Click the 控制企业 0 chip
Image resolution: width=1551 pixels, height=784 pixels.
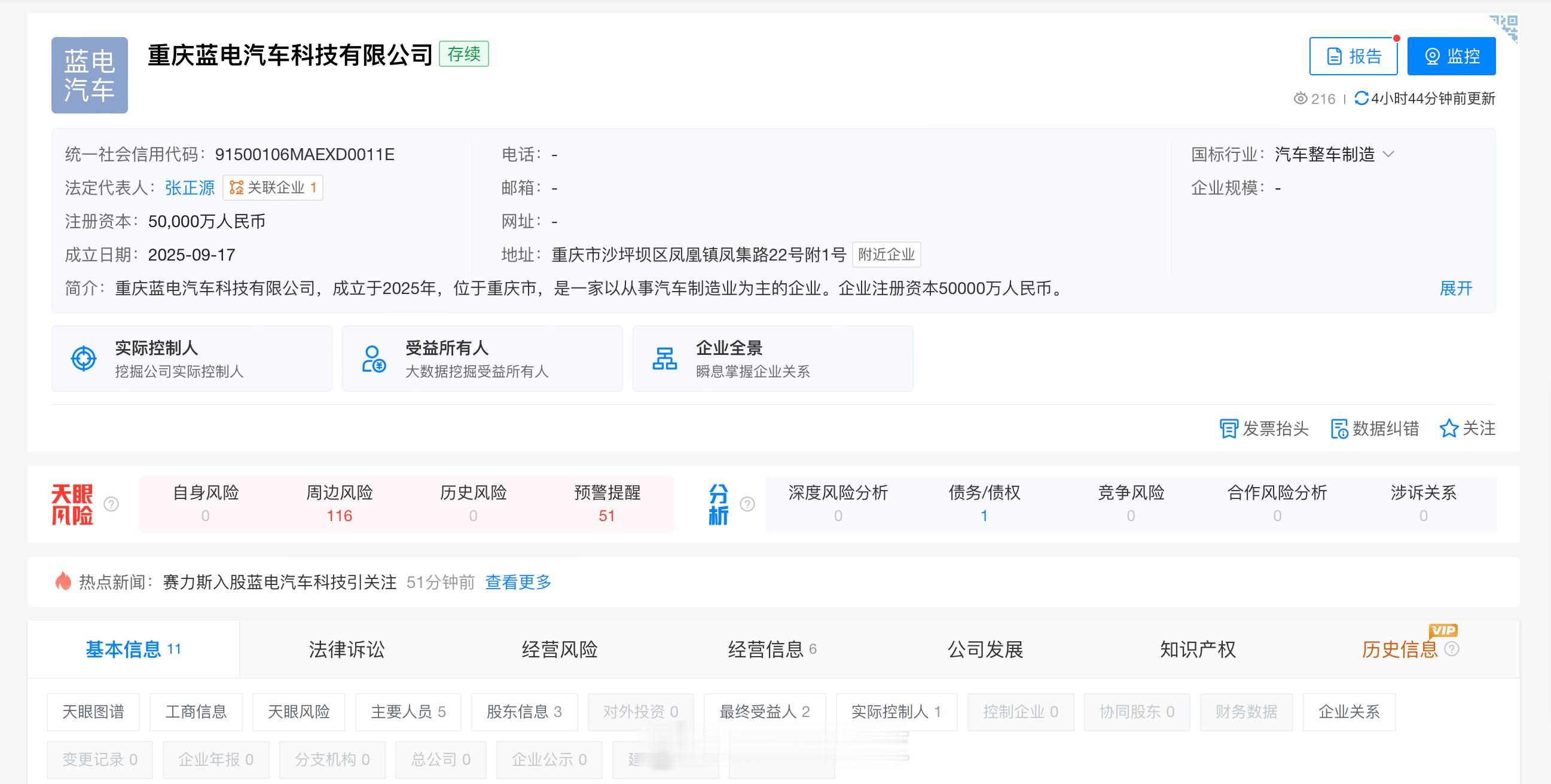(1021, 712)
